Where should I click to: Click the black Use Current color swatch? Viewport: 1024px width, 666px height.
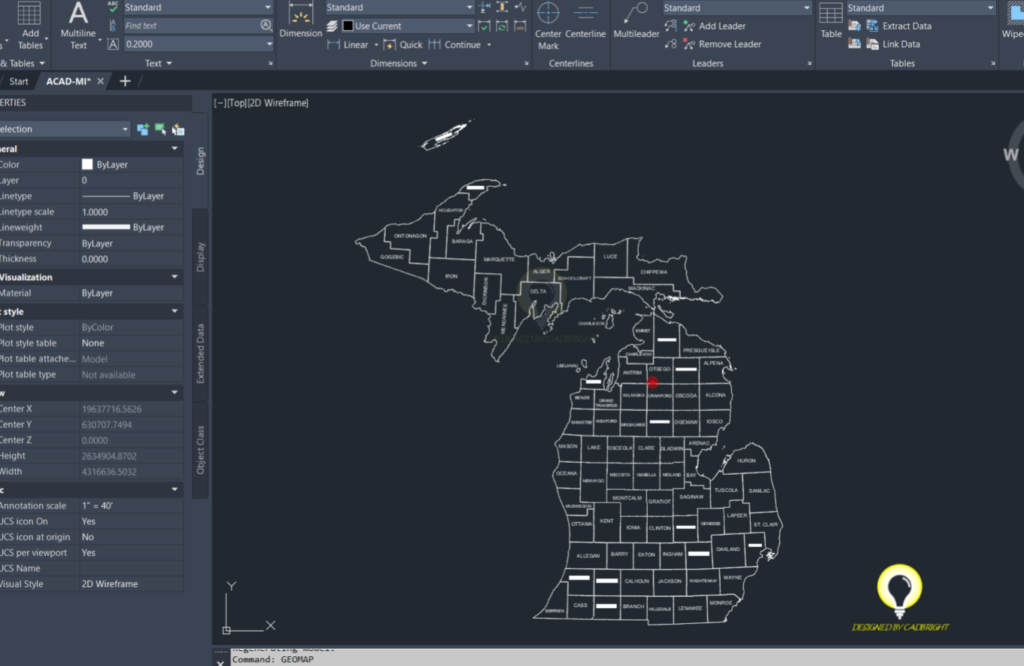click(x=348, y=26)
